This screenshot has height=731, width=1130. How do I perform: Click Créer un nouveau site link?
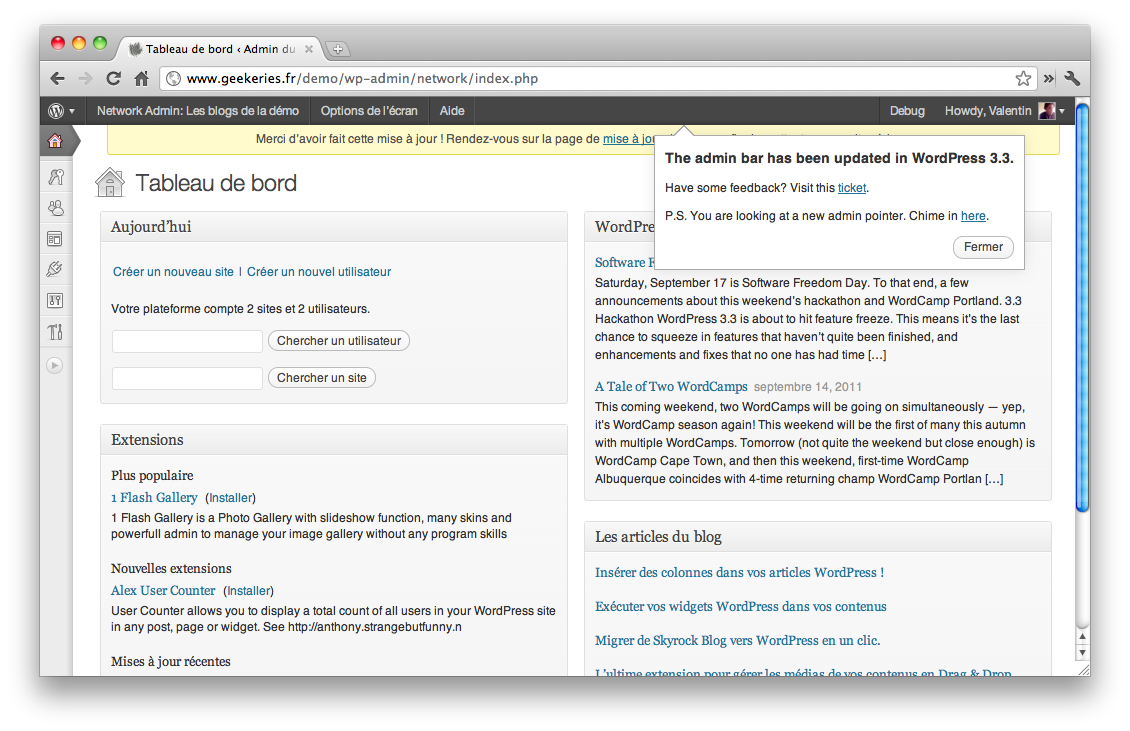pyautogui.click(x=173, y=272)
